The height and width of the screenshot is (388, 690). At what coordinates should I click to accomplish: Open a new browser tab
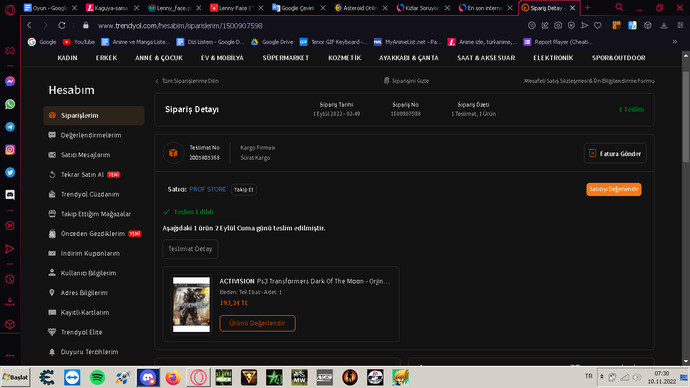(x=587, y=7)
